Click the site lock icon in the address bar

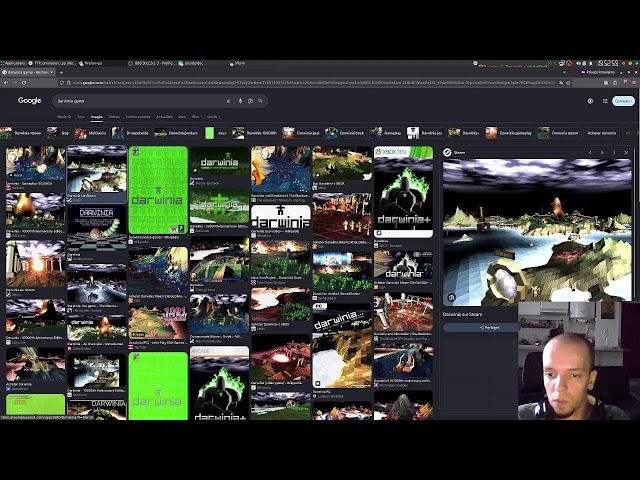[69, 83]
